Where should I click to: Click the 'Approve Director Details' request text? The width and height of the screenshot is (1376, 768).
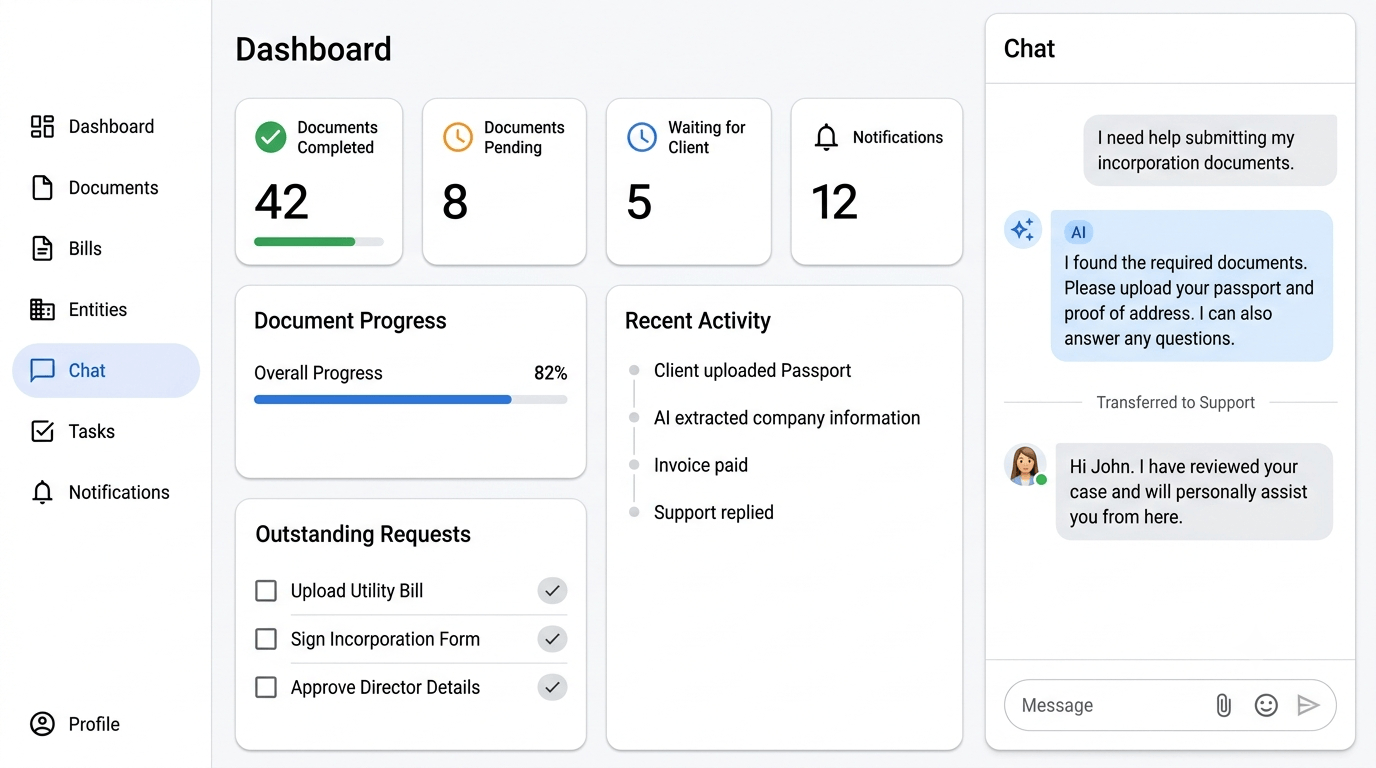tap(385, 687)
